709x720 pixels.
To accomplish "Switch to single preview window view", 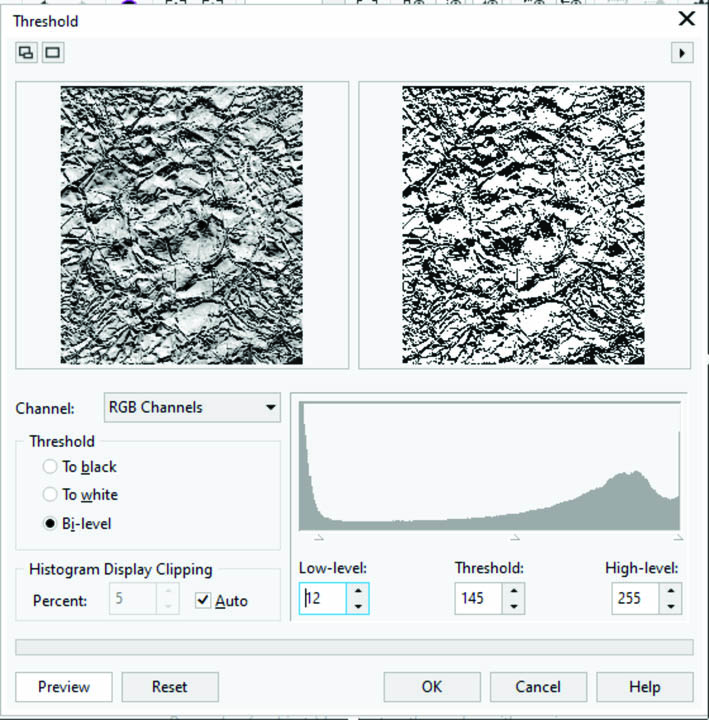I will click(x=53, y=52).
